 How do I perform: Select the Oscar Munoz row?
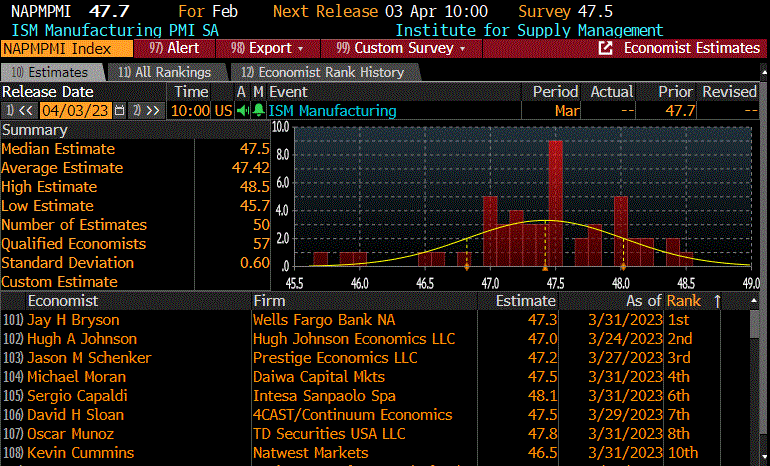pos(360,434)
